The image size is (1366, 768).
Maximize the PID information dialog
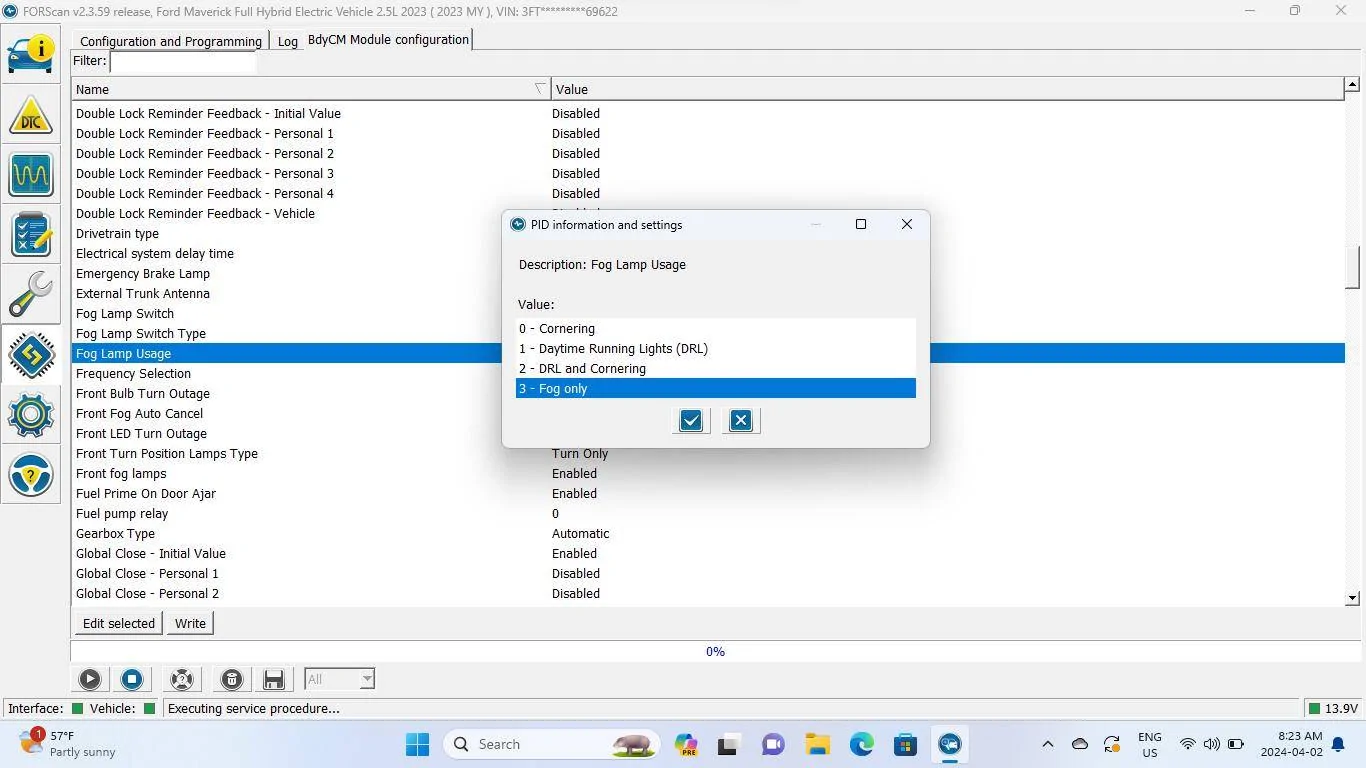[861, 224]
